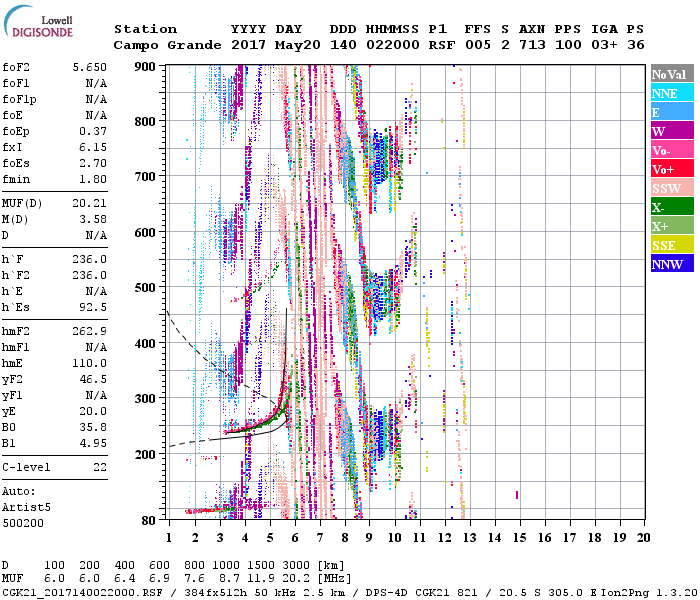Click the 20 MHz frequency axis label
This screenshot has width=700, height=600.
coord(642,538)
